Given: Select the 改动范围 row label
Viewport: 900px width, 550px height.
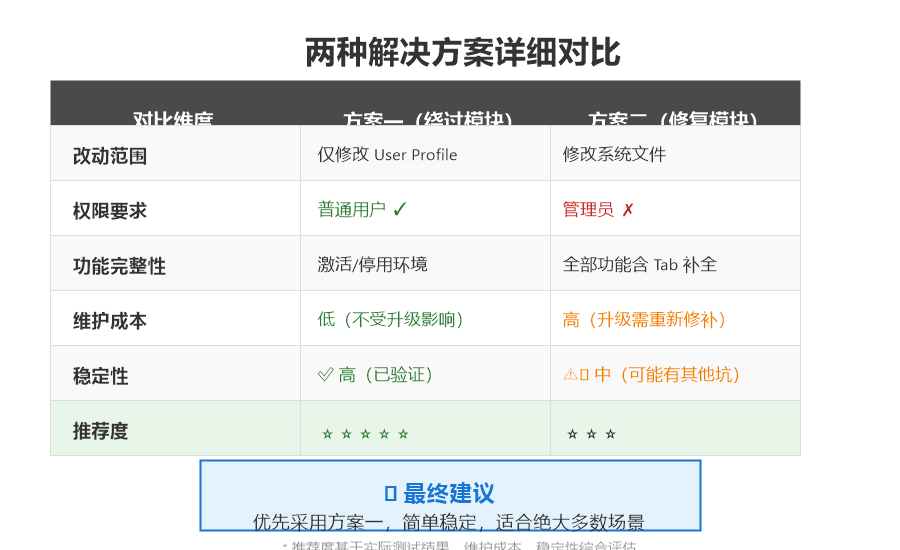Looking at the screenshot, I should pyautogui.click(x=110, y=156).
